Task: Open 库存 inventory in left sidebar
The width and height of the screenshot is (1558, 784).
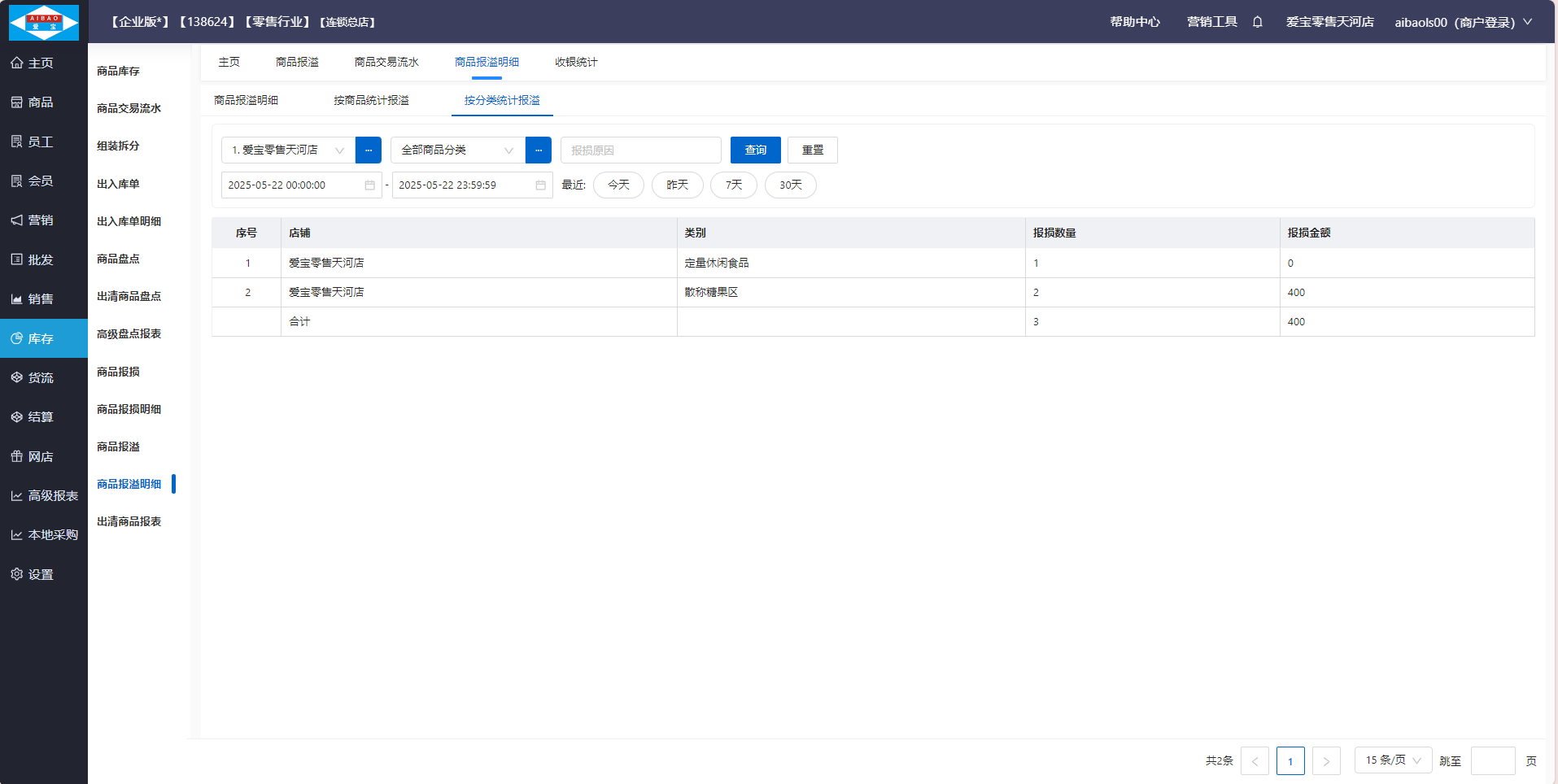Action: pos(41,338)
